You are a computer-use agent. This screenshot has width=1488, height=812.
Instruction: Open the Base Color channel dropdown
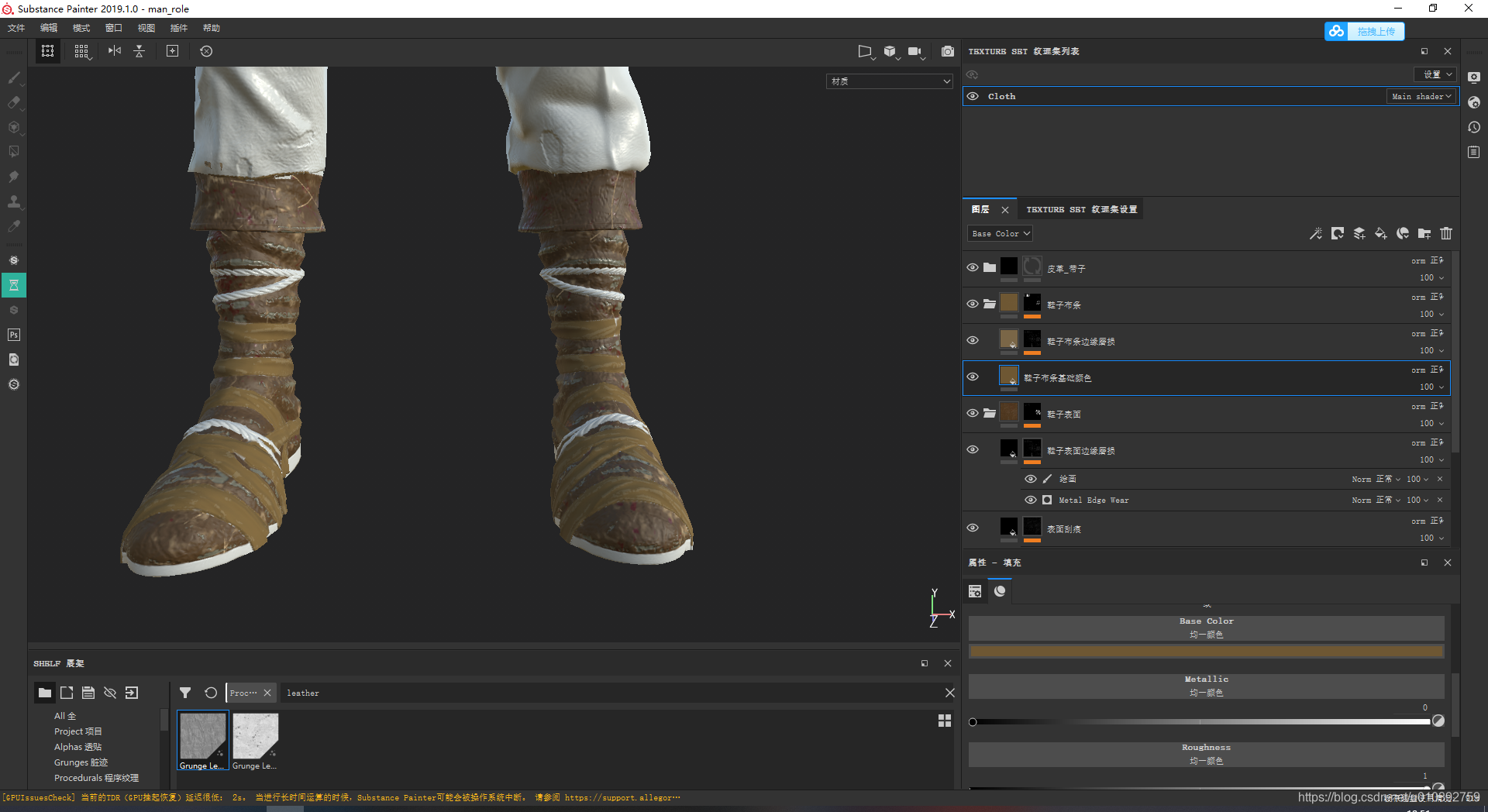(x=1001, y=233)
